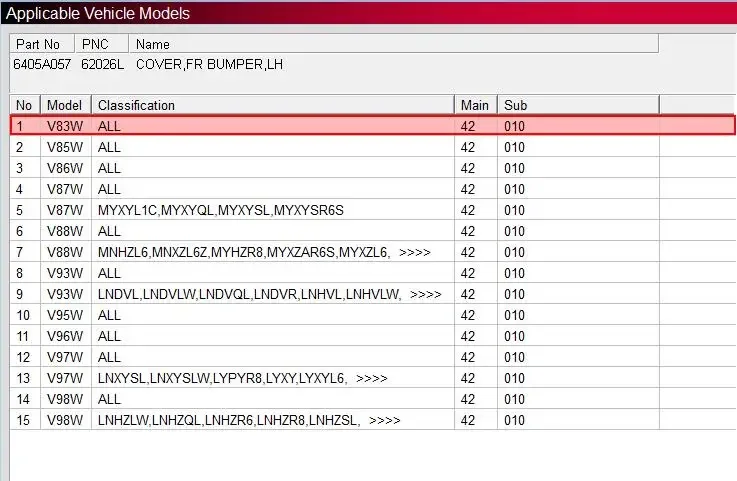This screenshot has height=481, width=737.
Task: Expand row 13 LNXYSL classification list via >>>>
Action: (371, 378)
